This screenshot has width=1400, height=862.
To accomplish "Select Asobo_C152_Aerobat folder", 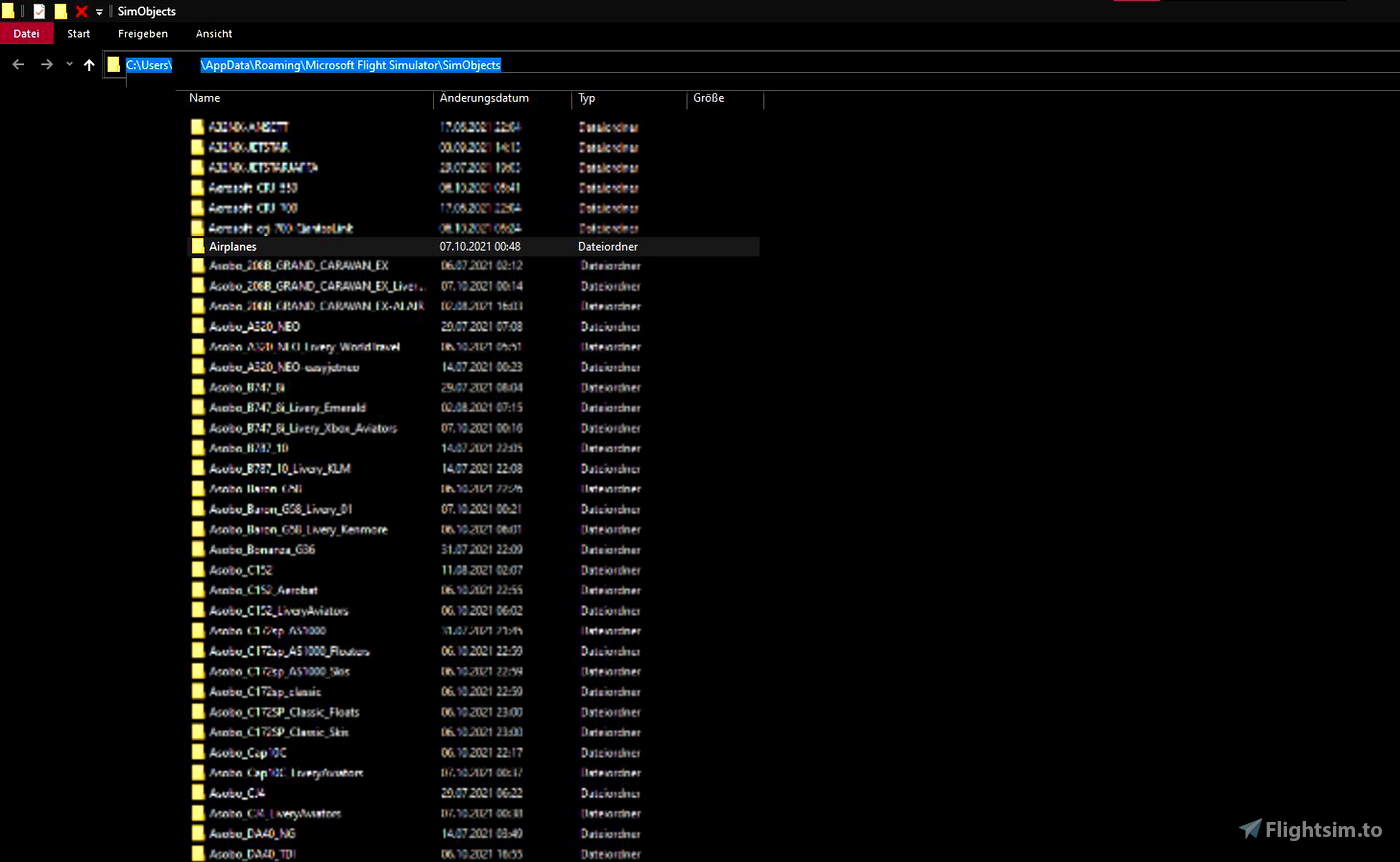I will click(x=263, y=590).
